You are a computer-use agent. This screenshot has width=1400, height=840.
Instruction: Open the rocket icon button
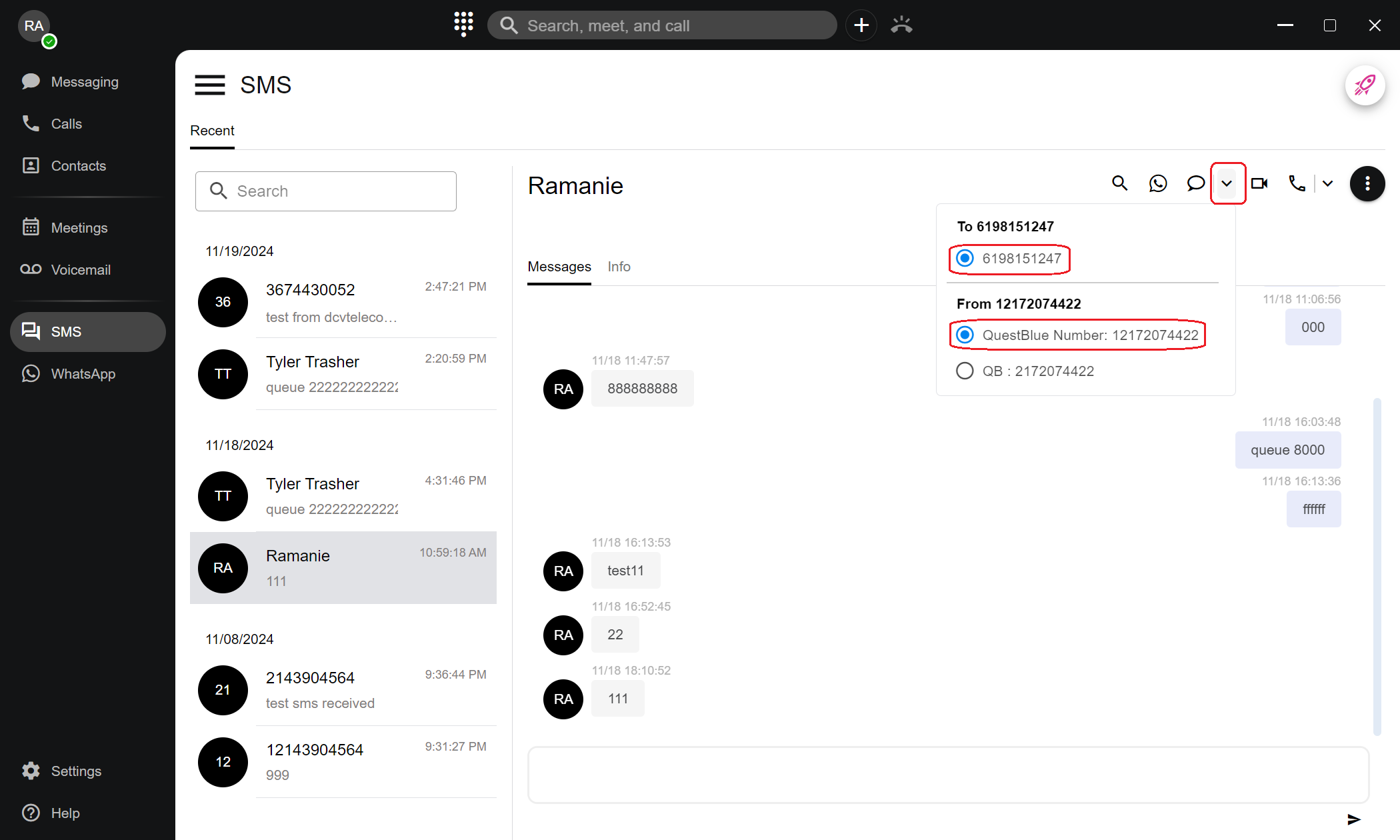click(x=1364, y=85)
